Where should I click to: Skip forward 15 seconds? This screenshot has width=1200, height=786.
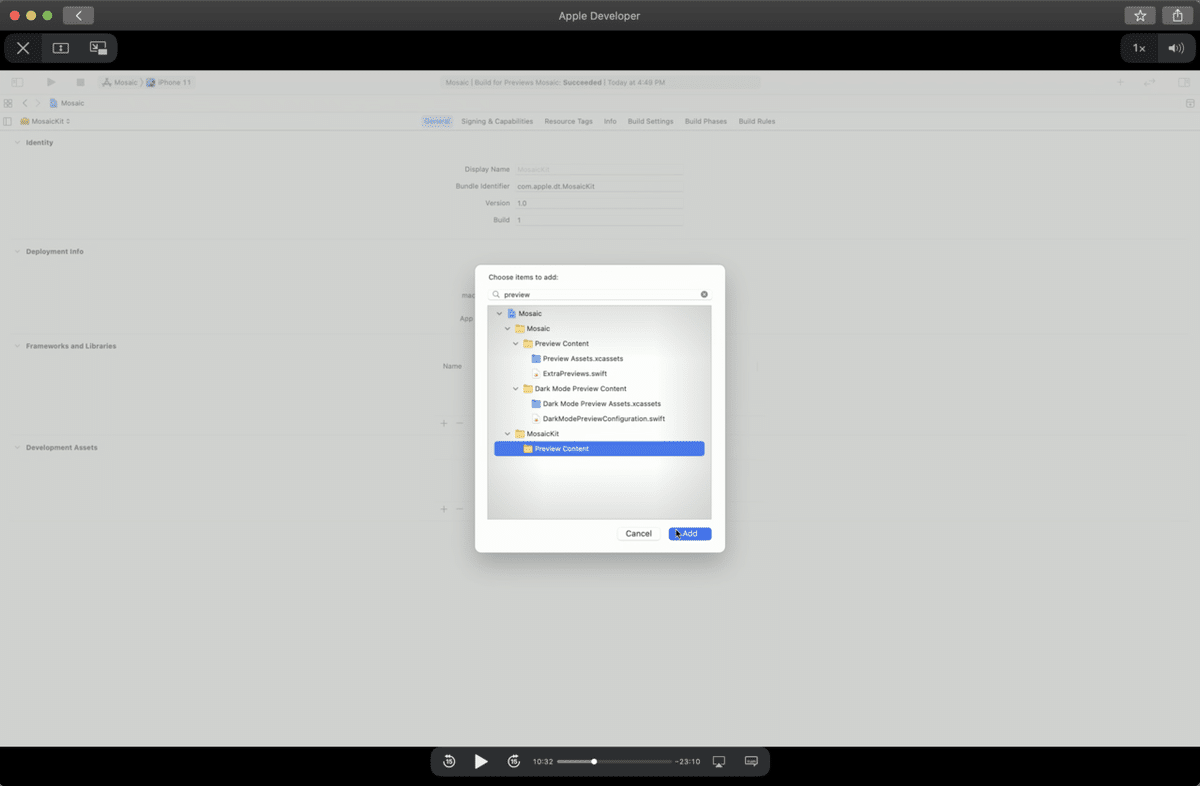pos(514,762)
